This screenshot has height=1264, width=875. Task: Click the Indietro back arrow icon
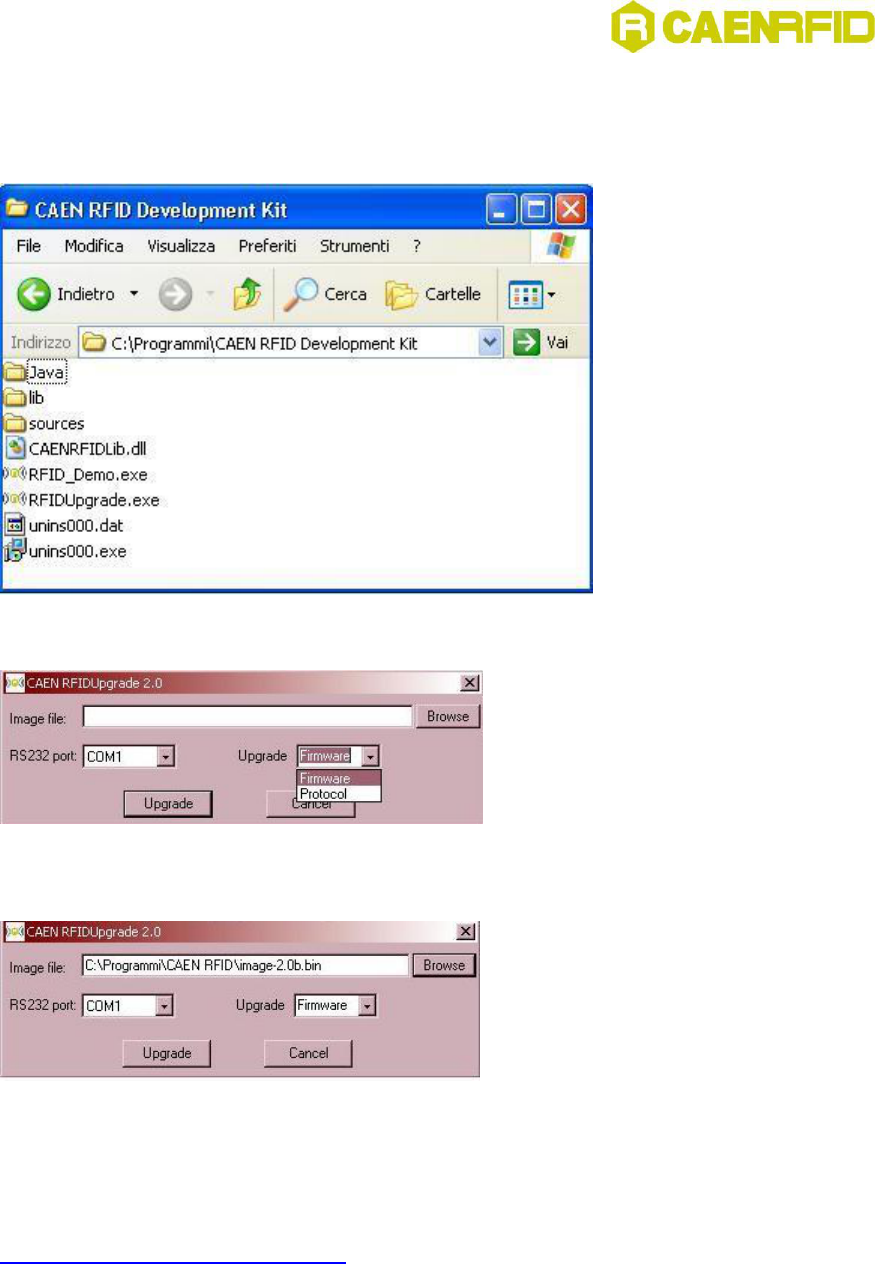pos(34,294)
